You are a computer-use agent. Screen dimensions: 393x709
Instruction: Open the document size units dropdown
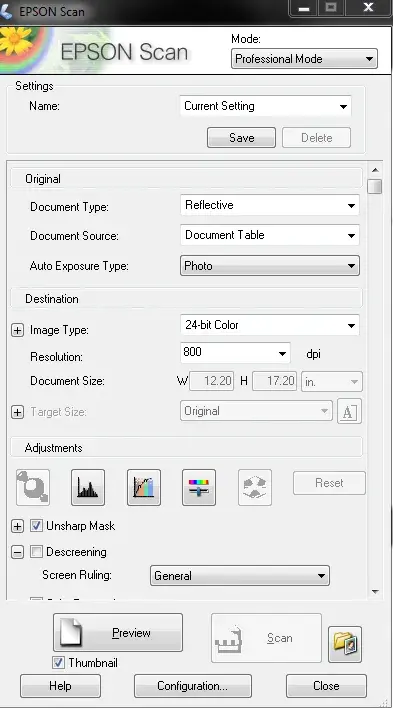pyautogui.click(x=332, y=382)
